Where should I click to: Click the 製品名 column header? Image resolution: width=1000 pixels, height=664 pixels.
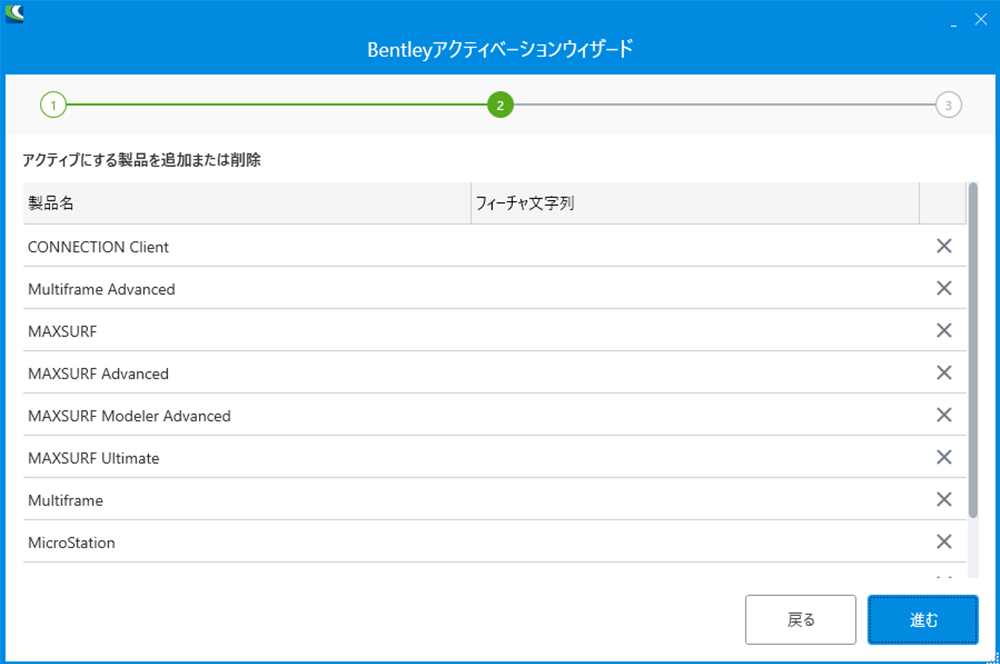(x=247, y=203)
